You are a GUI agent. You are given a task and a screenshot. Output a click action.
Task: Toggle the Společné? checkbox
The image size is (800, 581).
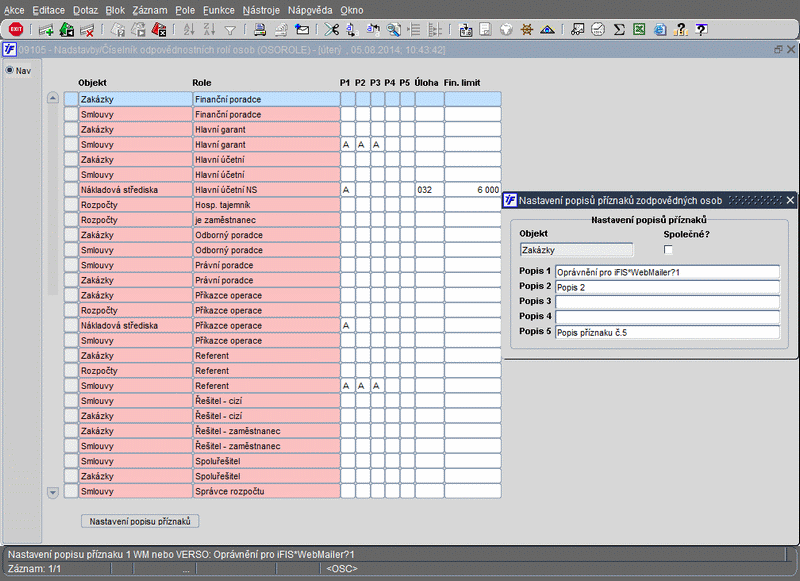(x=668, y=249)
